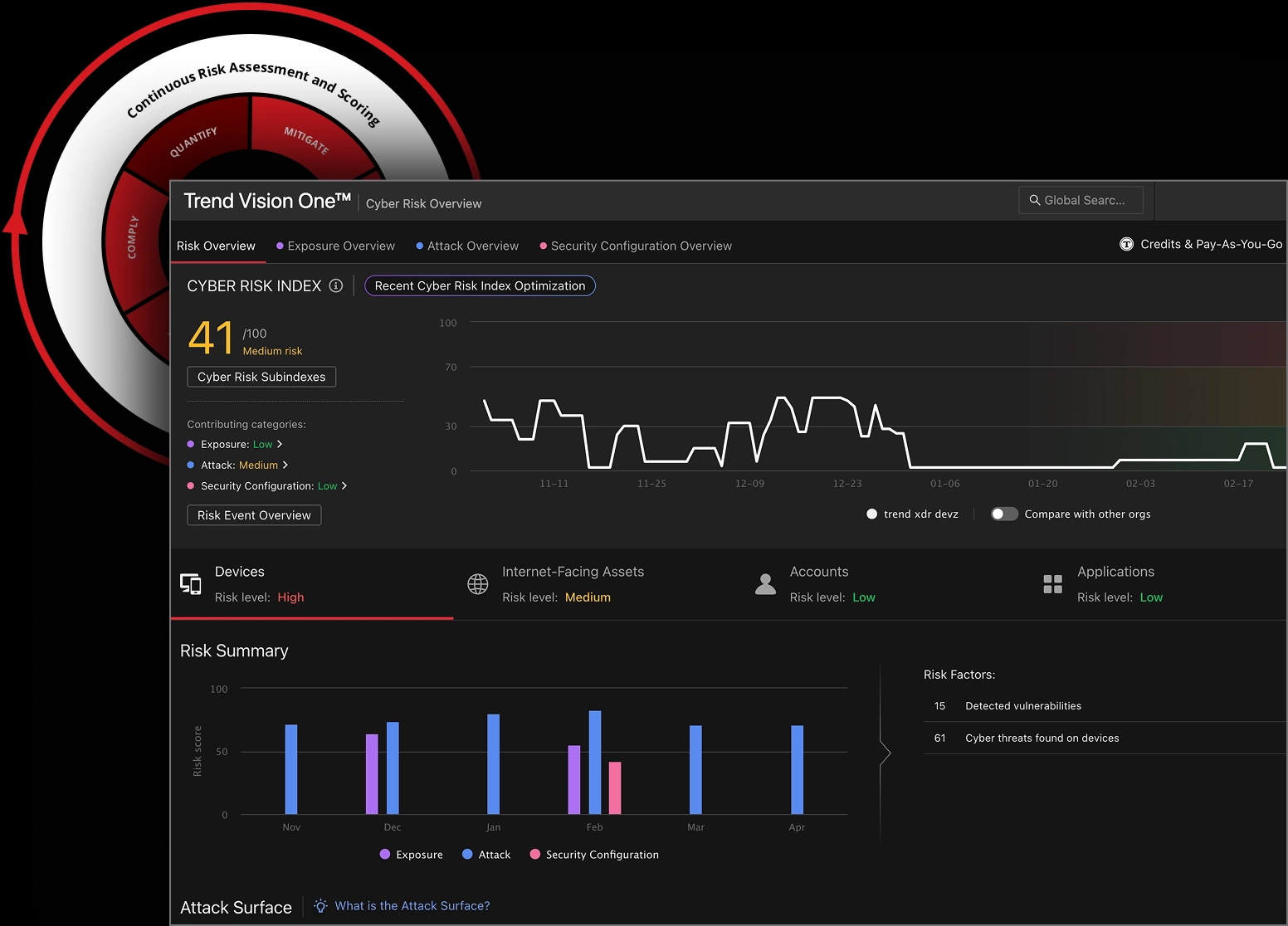Toggle the trend xdr devz legend marker

(871, 514)
